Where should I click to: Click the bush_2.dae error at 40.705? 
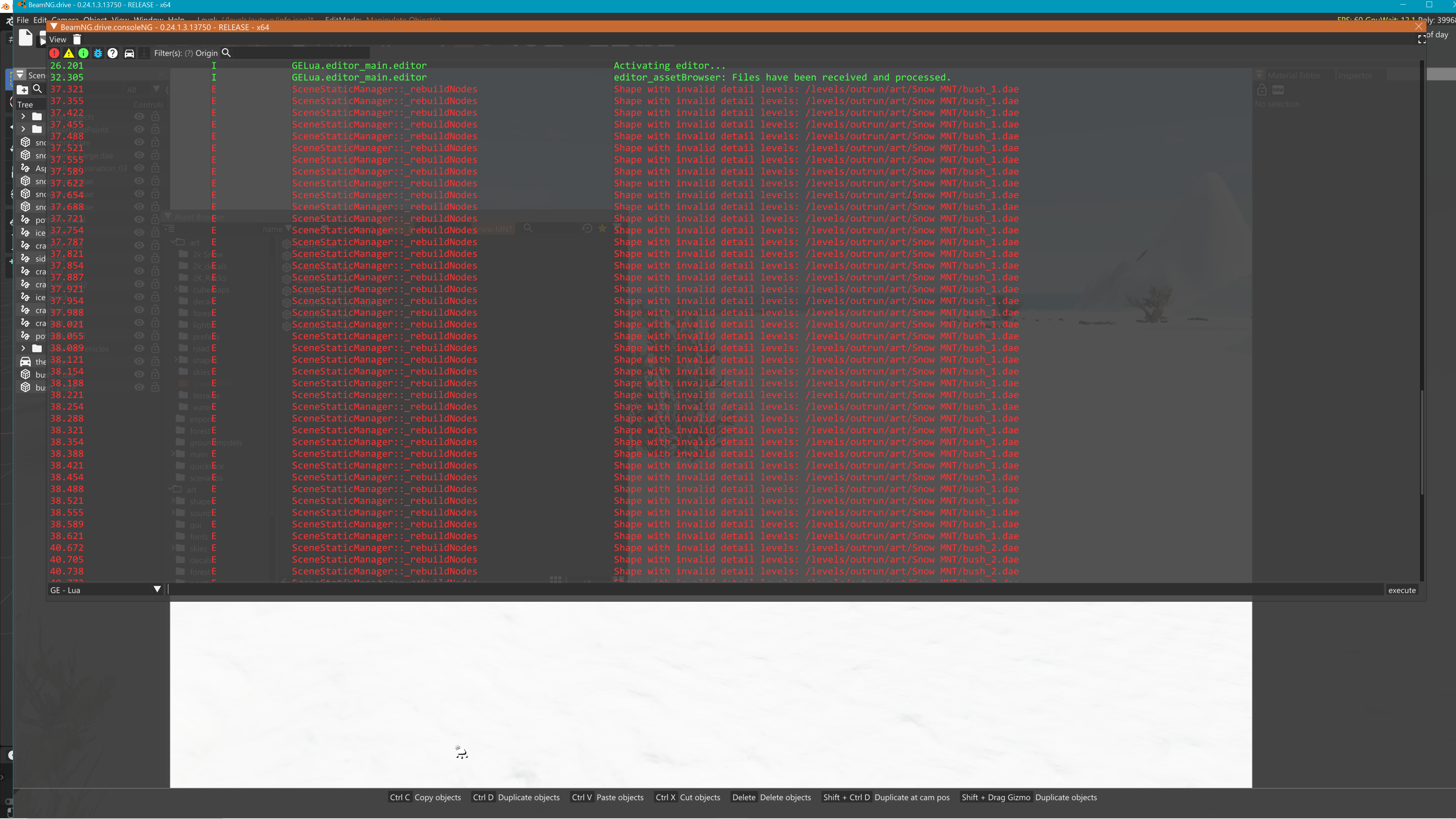816,560
